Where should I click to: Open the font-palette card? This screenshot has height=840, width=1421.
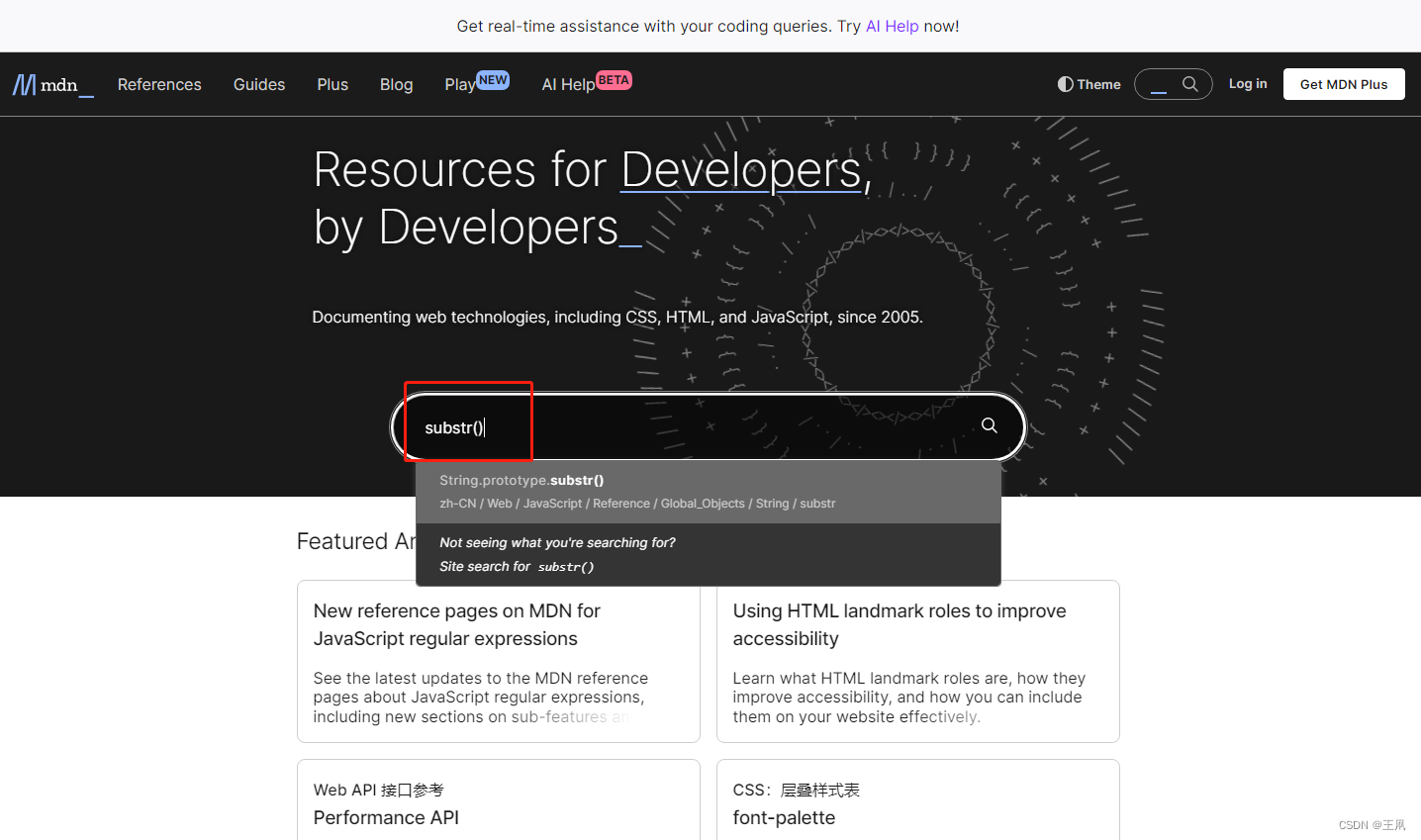[x=784, y=817]
